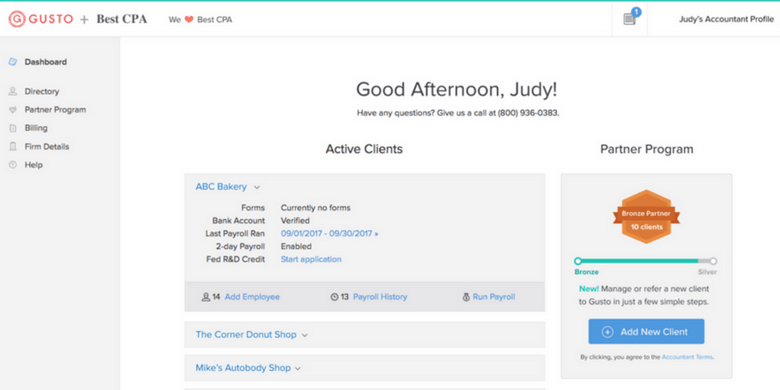The image size is (780, 390).
Task: Click the phone number (800) 936-0383
Action: [527, 113]
